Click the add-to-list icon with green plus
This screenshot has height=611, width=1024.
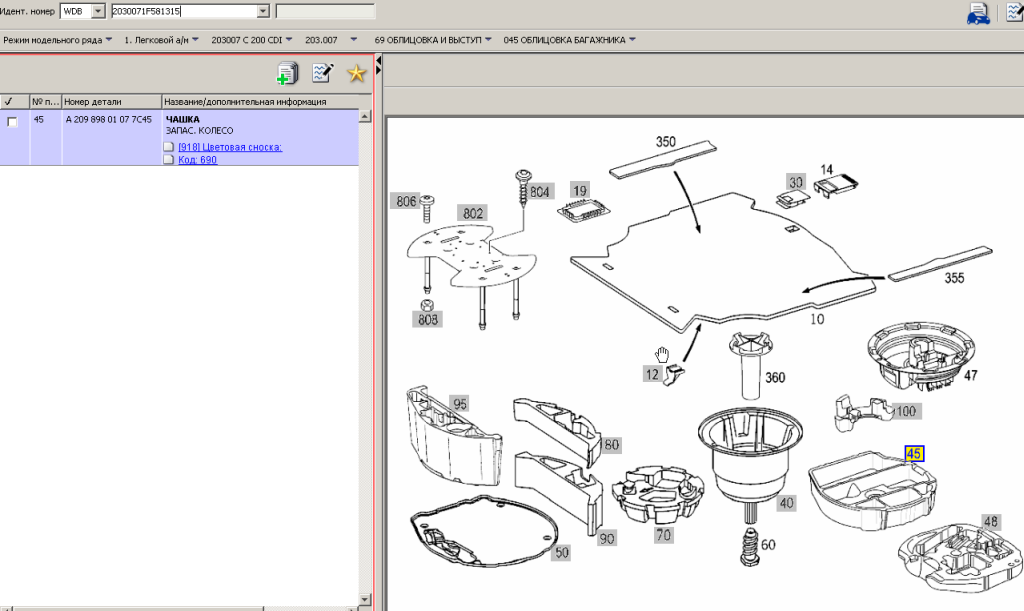tap(287, 73)
